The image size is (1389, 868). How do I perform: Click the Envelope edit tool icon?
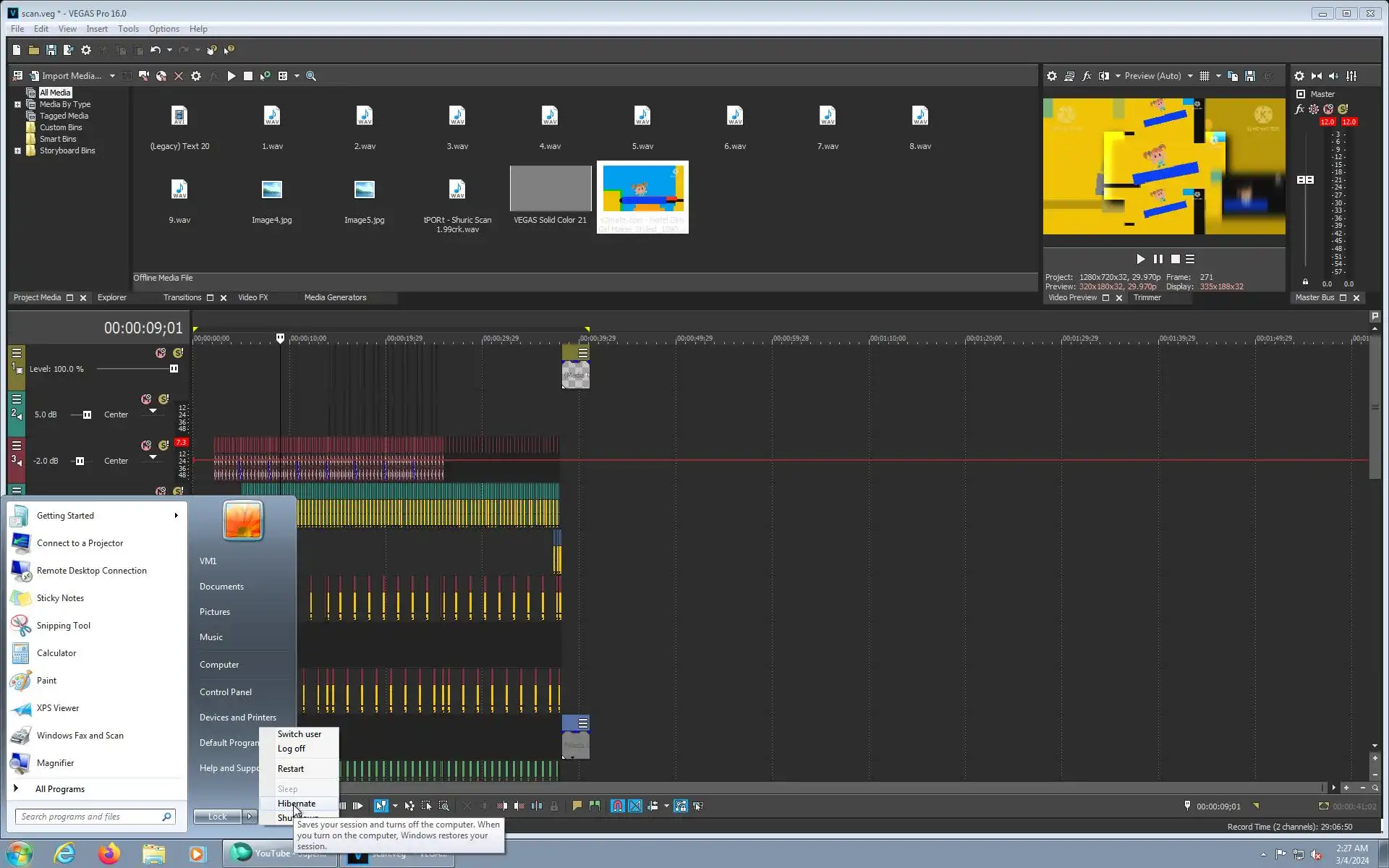409,806
